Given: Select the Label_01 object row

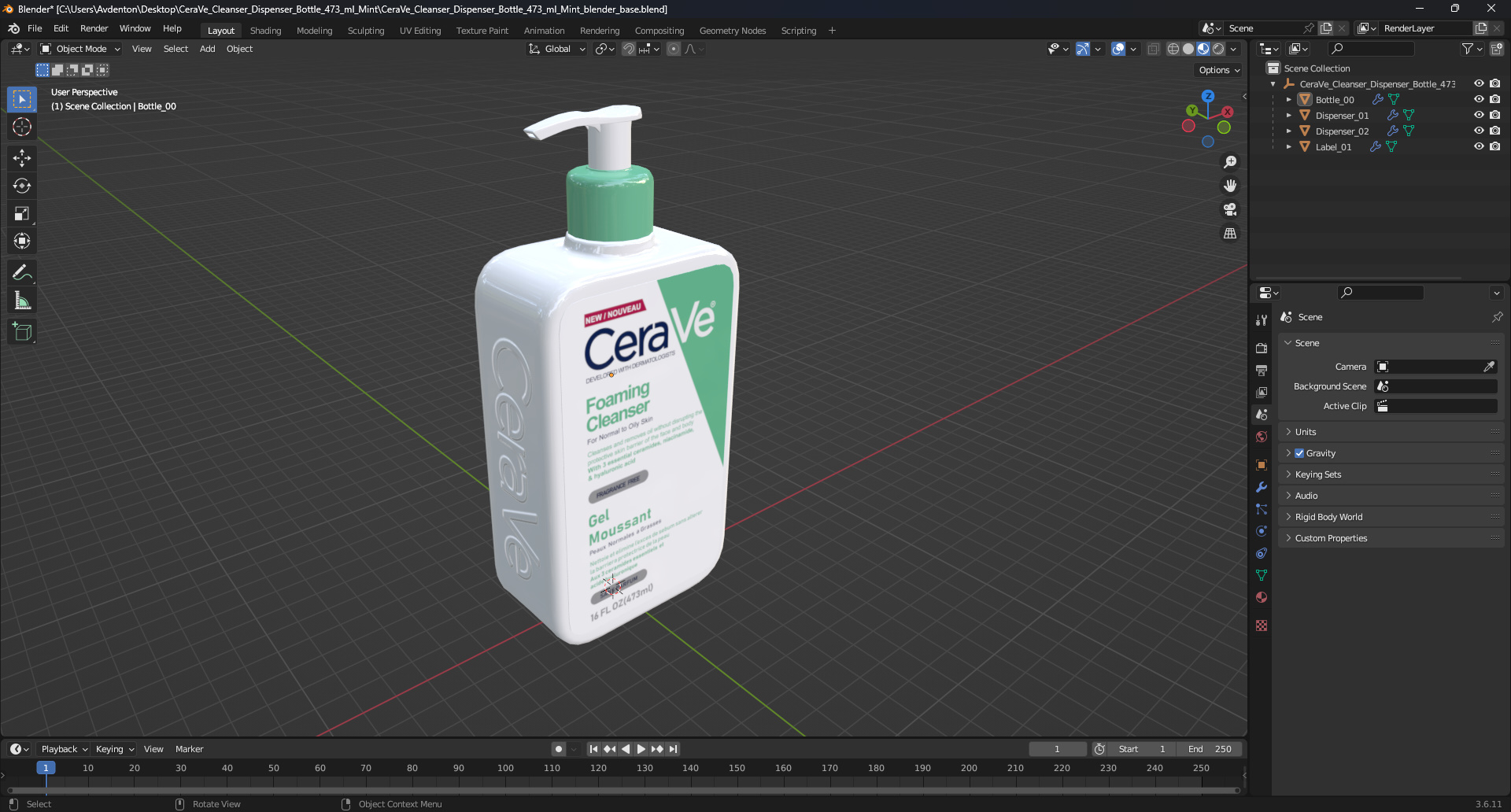Looking at the screenshot, I should 1333,147.
